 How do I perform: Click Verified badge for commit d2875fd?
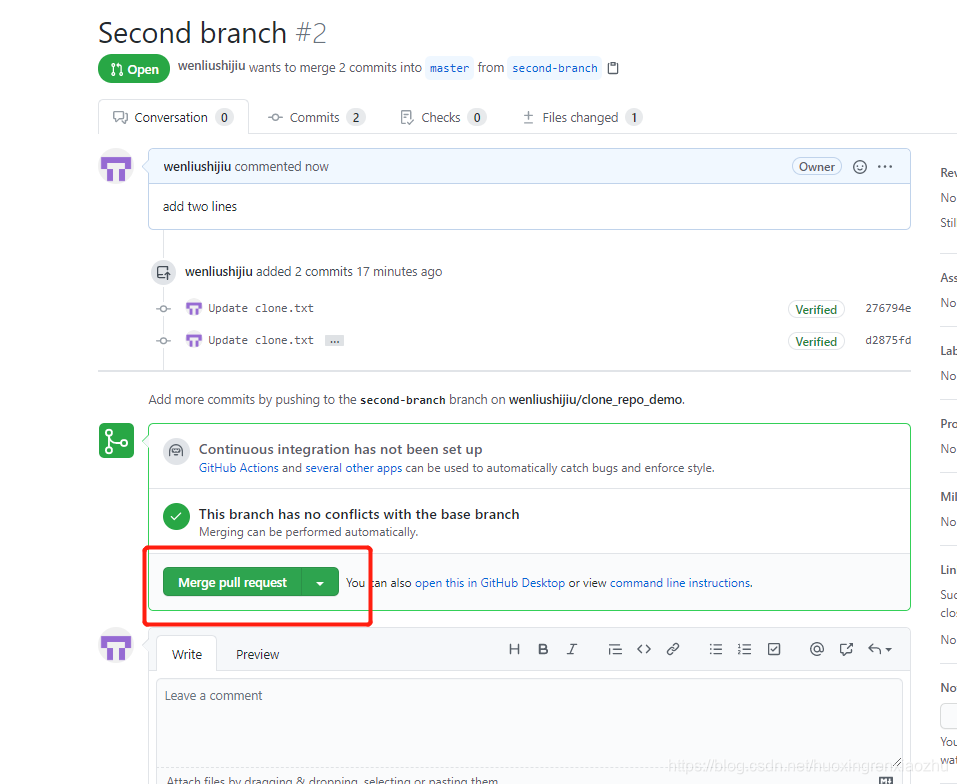click(x=816, y=341)
